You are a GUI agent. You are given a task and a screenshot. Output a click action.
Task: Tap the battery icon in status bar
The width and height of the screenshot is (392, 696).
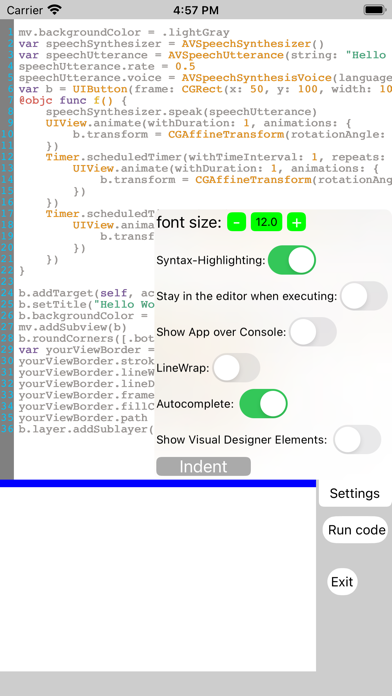pyautogui.click(x=374, y=9)
